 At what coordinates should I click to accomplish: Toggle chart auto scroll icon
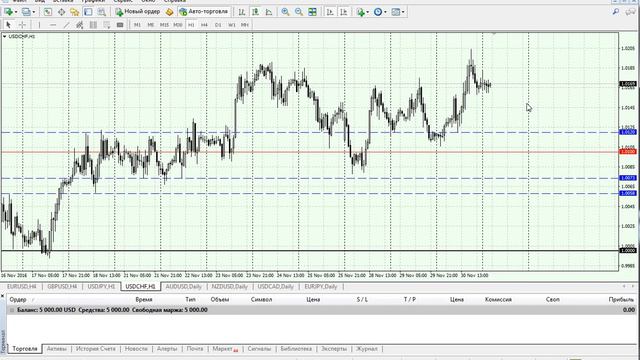(x=330, y=12)
